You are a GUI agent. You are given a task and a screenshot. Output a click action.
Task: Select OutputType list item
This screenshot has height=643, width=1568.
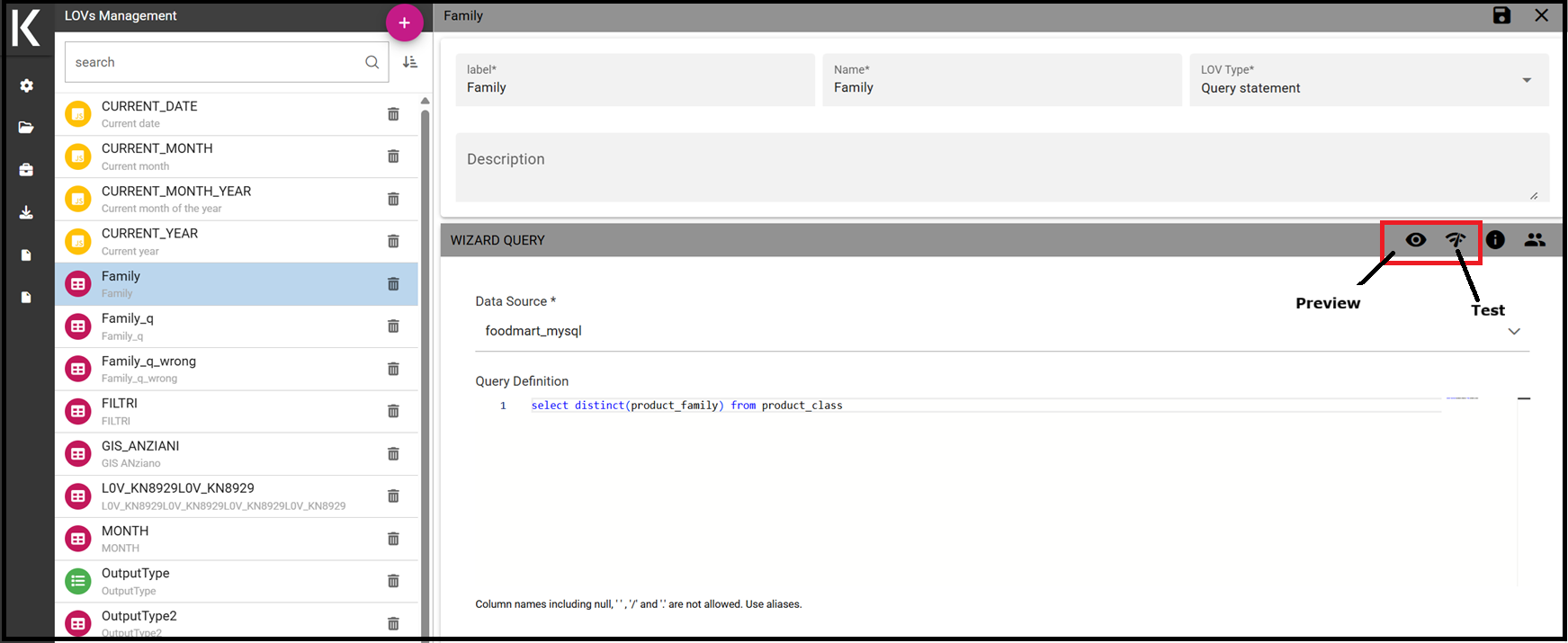(x=237, y=581)
